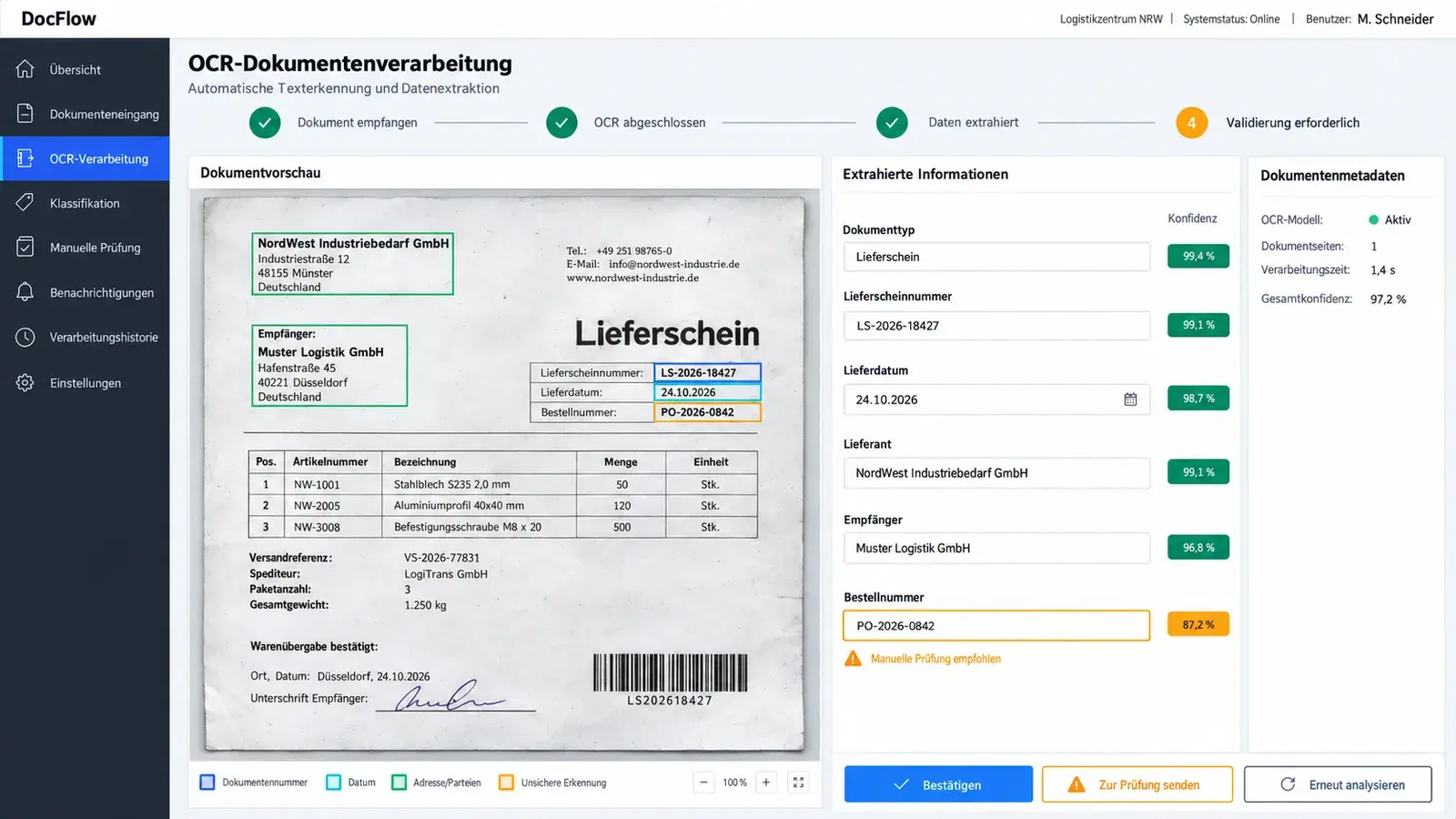The height and width of the screenshot is (819, 1456).
Task: Click the Empfänger input field
Action: (x=996, y=548)
